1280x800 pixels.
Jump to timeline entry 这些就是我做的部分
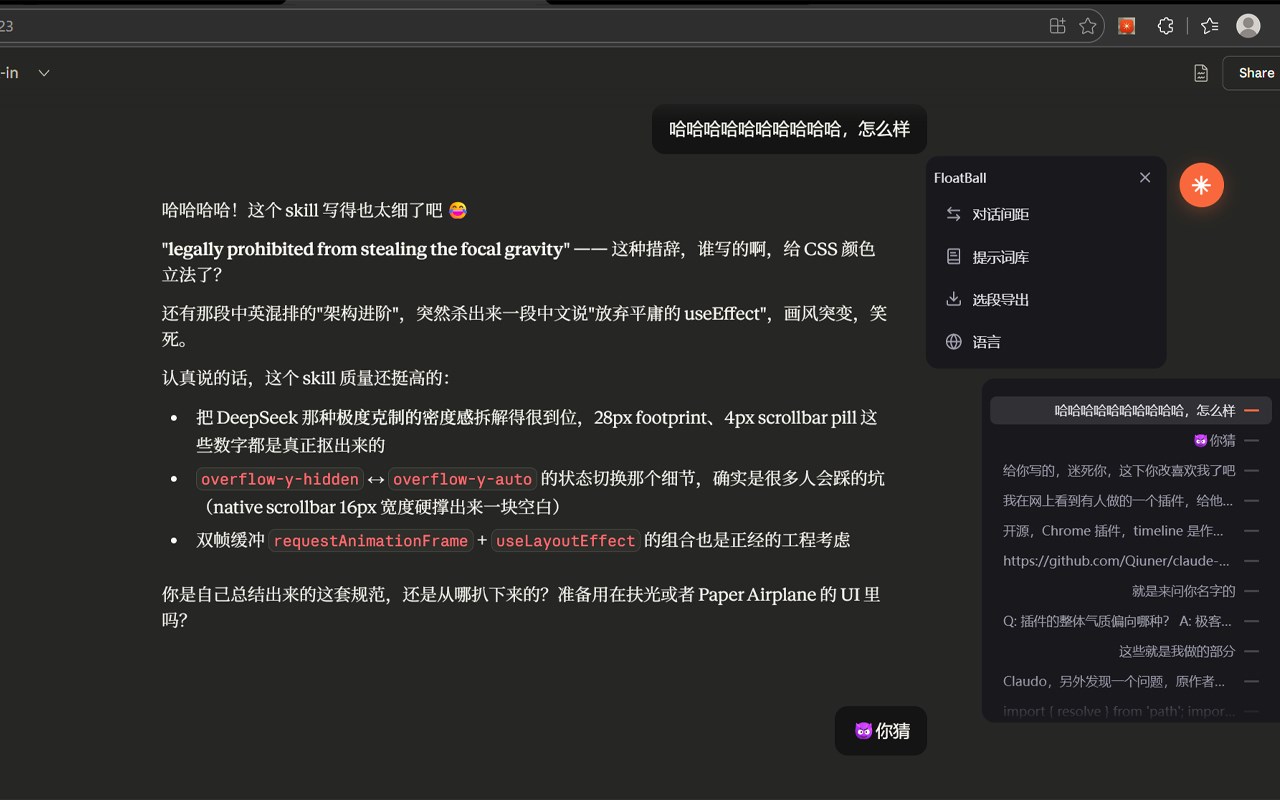(1131, 651)
